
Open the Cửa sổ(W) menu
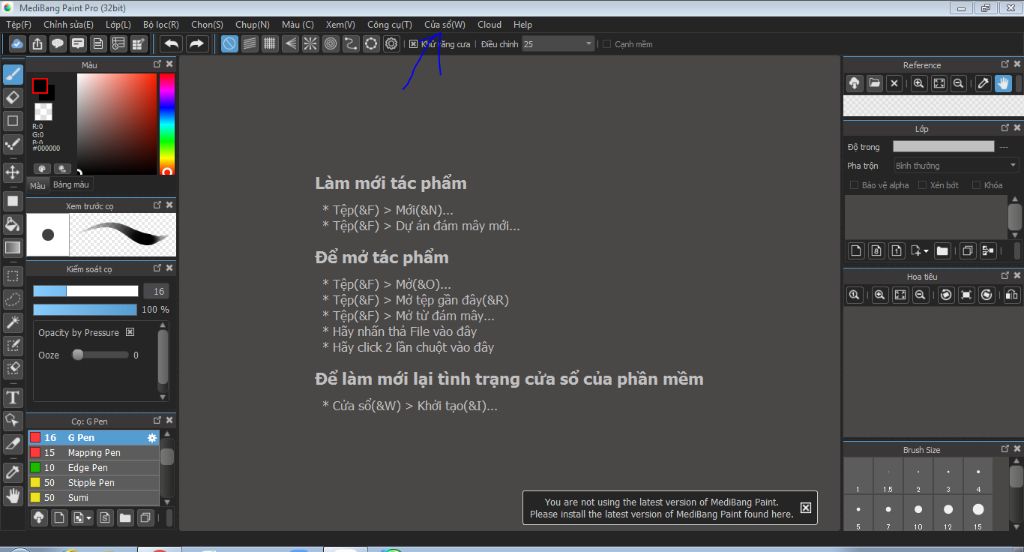coord(445,25)
